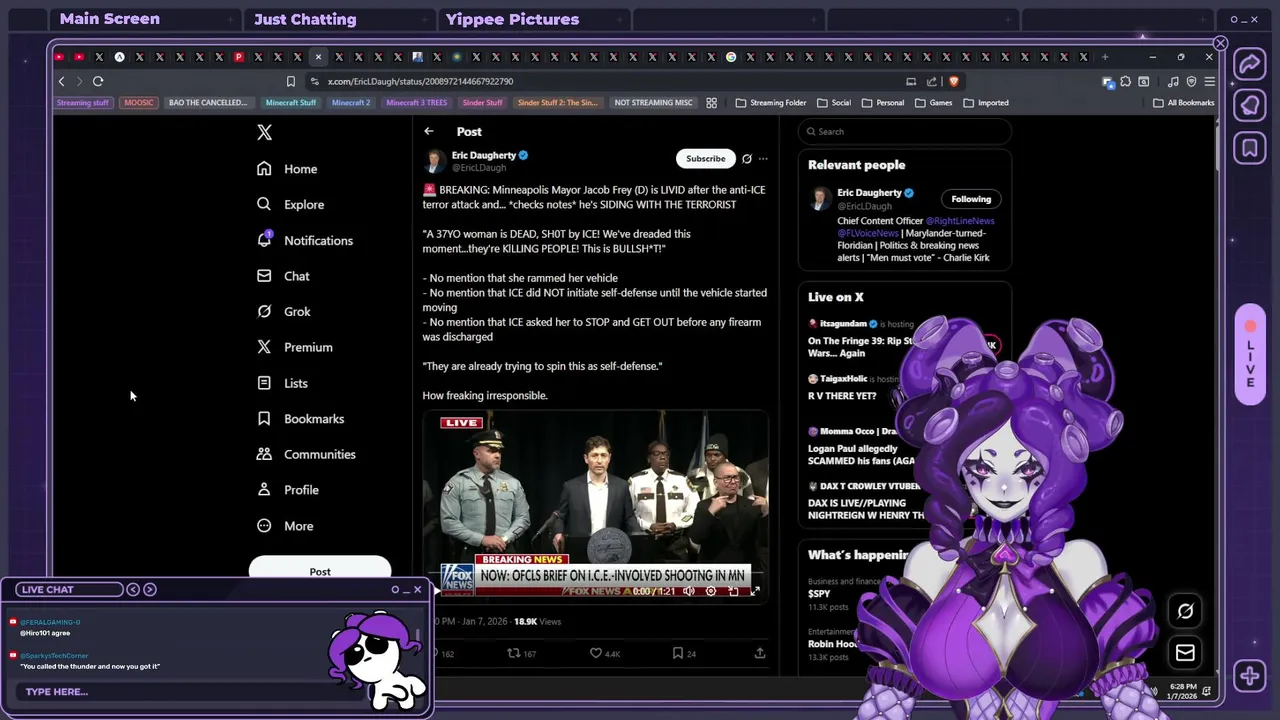
Task: Expand the Streaming Folder bookmarks folder
Action: tap(771, 102)
